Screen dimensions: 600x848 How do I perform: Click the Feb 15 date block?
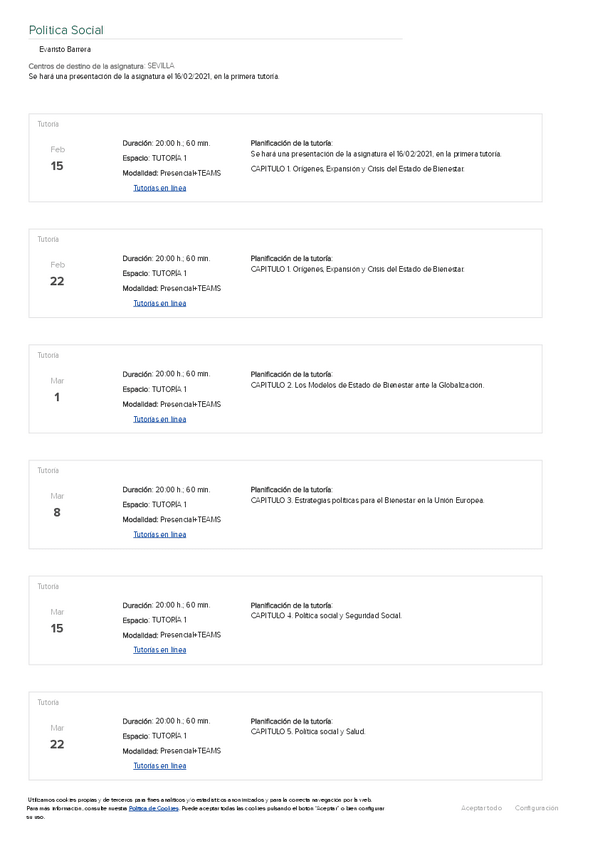[57, 159]
